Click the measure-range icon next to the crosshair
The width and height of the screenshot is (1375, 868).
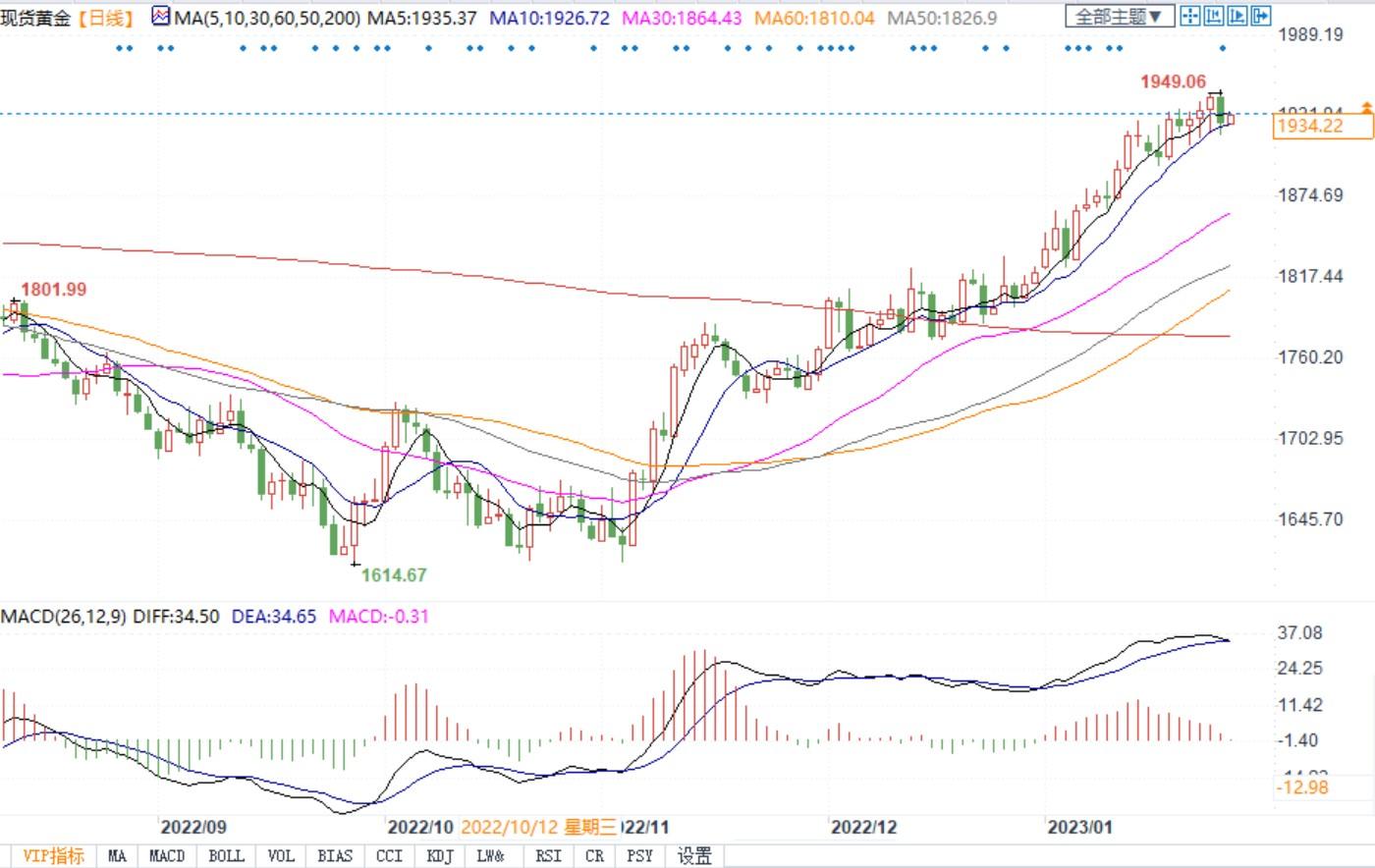pyautogui.click(x=1214, y=16)
